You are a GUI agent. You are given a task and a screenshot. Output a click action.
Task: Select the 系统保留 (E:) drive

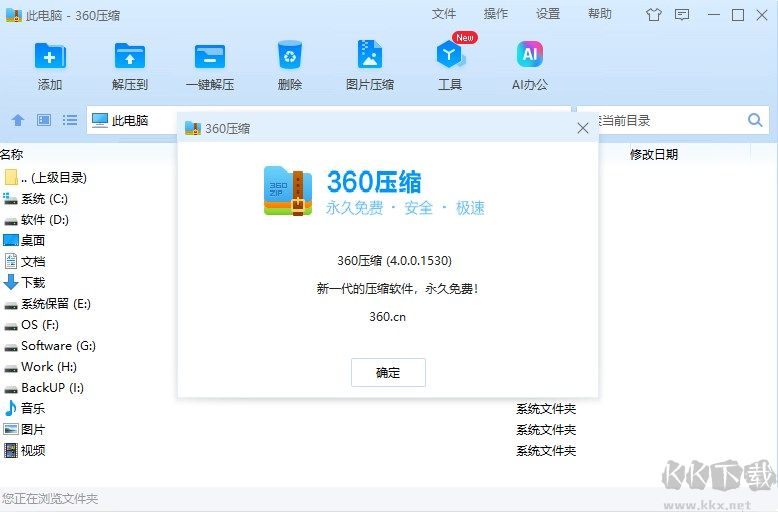coord(47,304)
